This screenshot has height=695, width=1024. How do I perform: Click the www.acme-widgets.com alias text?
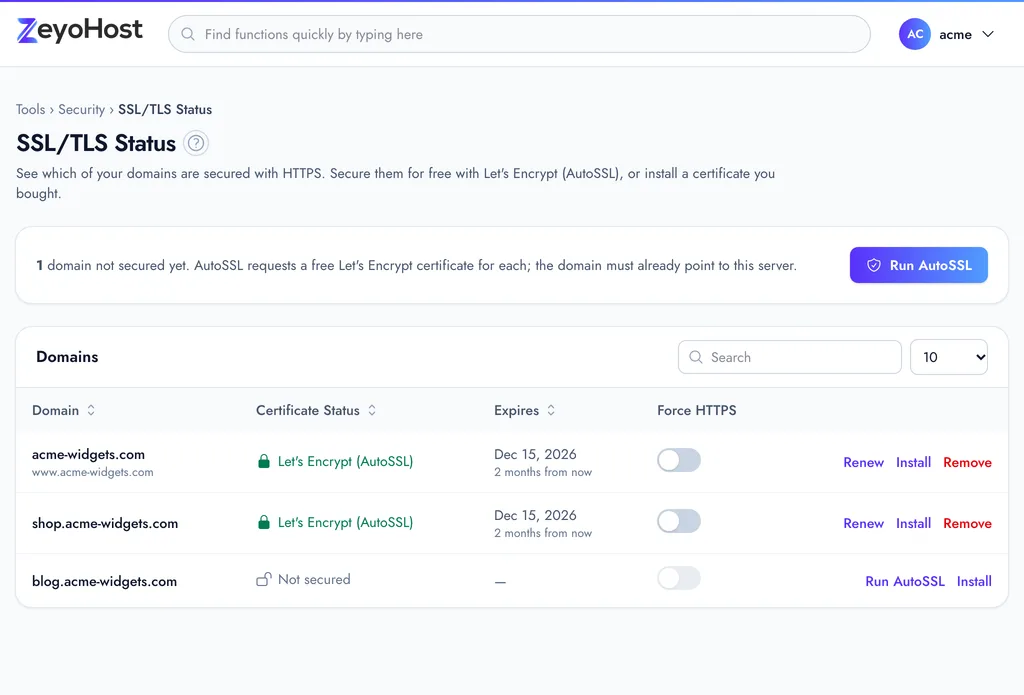pyautogui.click(x=93, y=472)
